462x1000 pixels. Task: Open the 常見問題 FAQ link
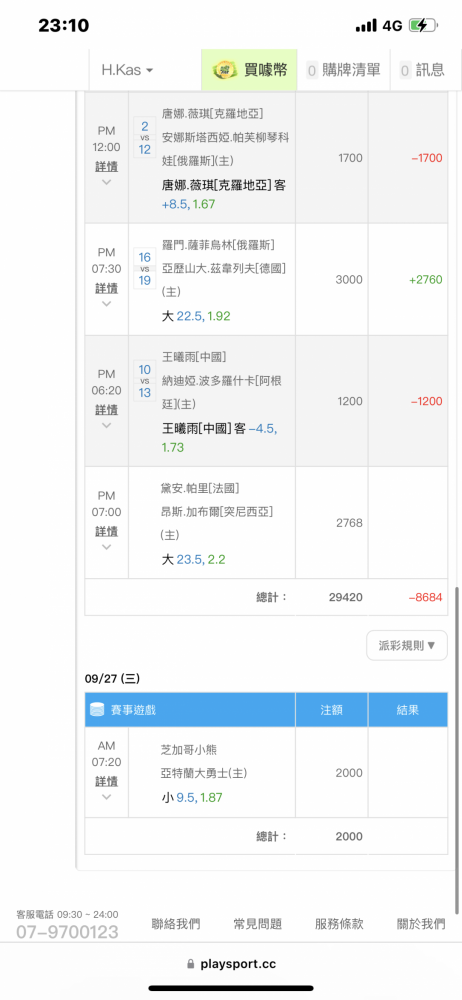click(x=258, y=924)
